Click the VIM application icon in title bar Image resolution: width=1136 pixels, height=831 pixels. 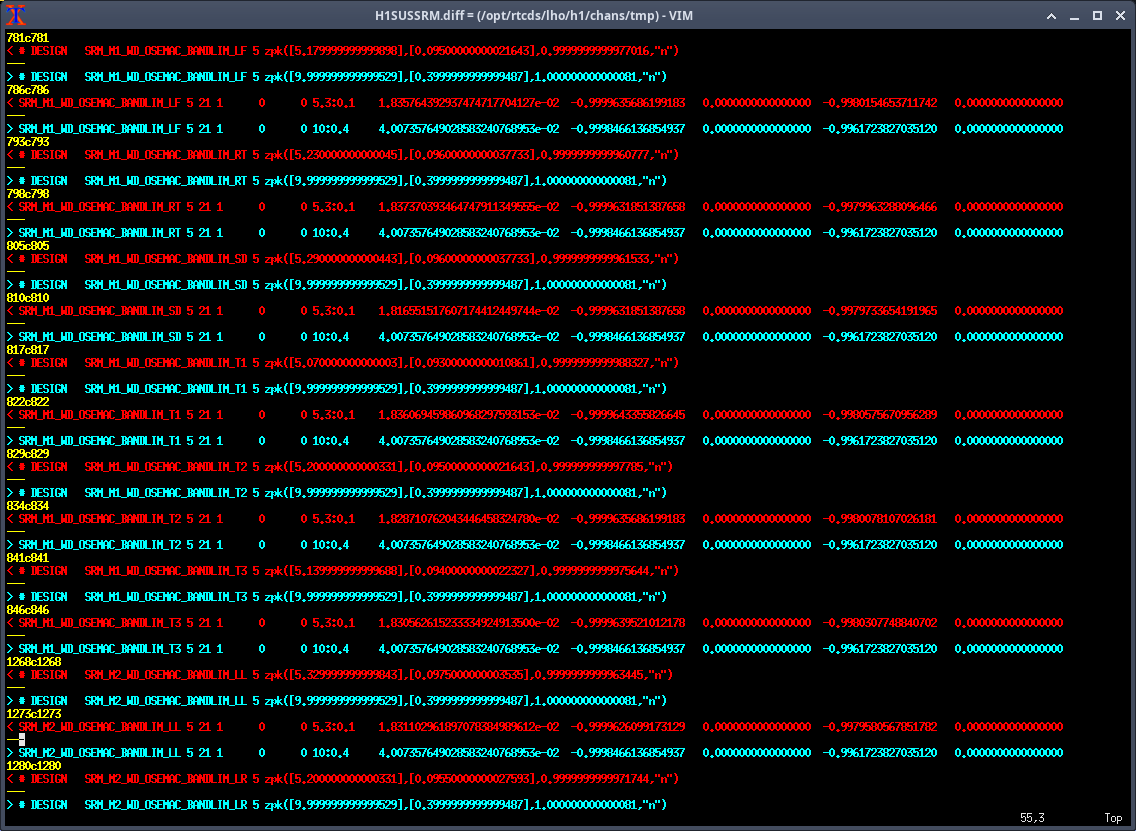pos(15,15)
